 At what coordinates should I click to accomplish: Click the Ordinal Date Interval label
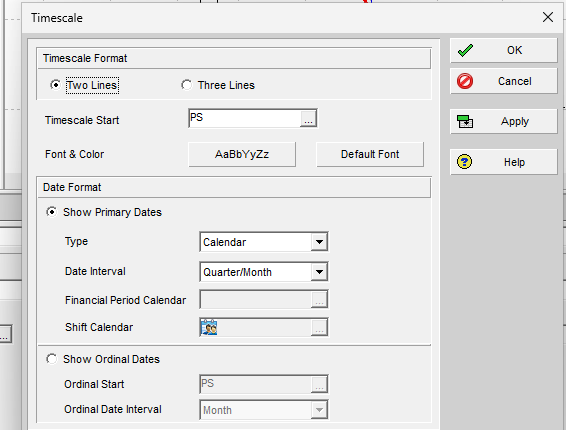(113, 409)
